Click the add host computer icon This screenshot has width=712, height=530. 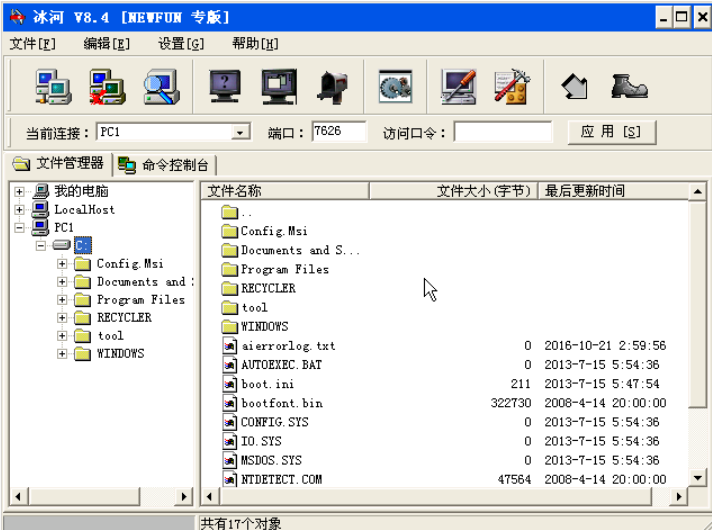click(54, 87)
